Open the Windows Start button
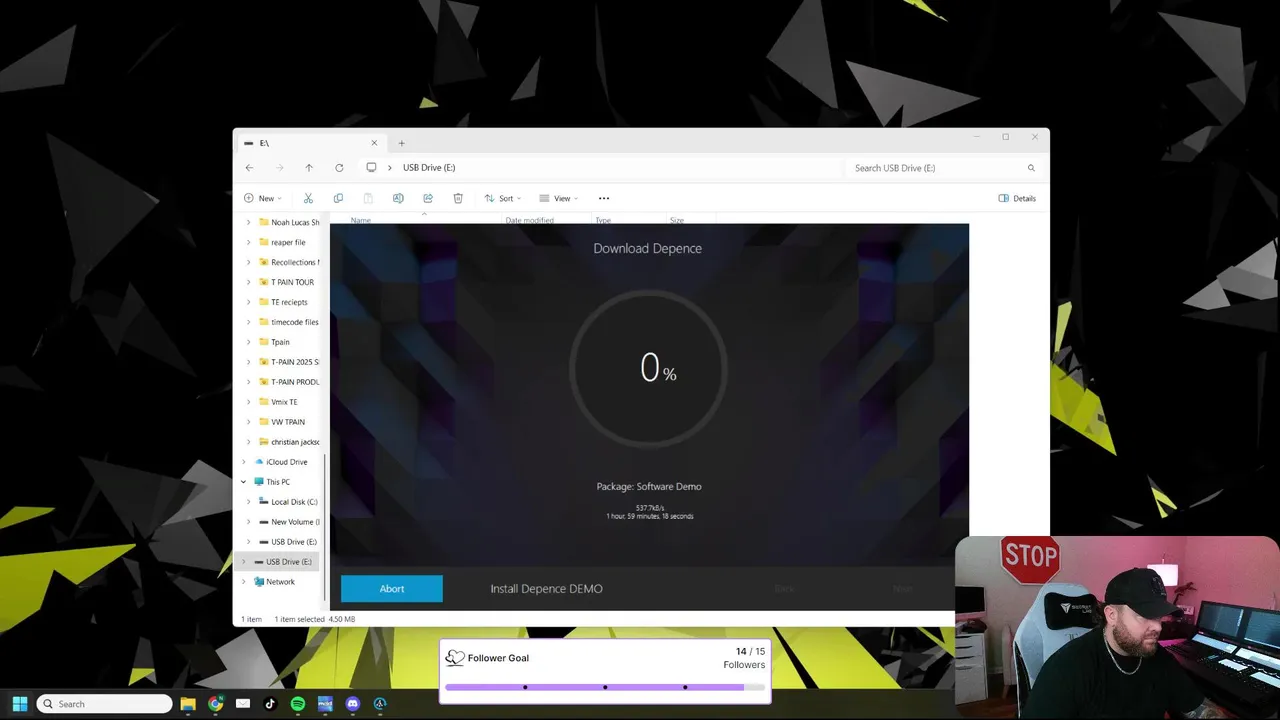Viewport: 1280px width, 720px height. click(19, 704)
